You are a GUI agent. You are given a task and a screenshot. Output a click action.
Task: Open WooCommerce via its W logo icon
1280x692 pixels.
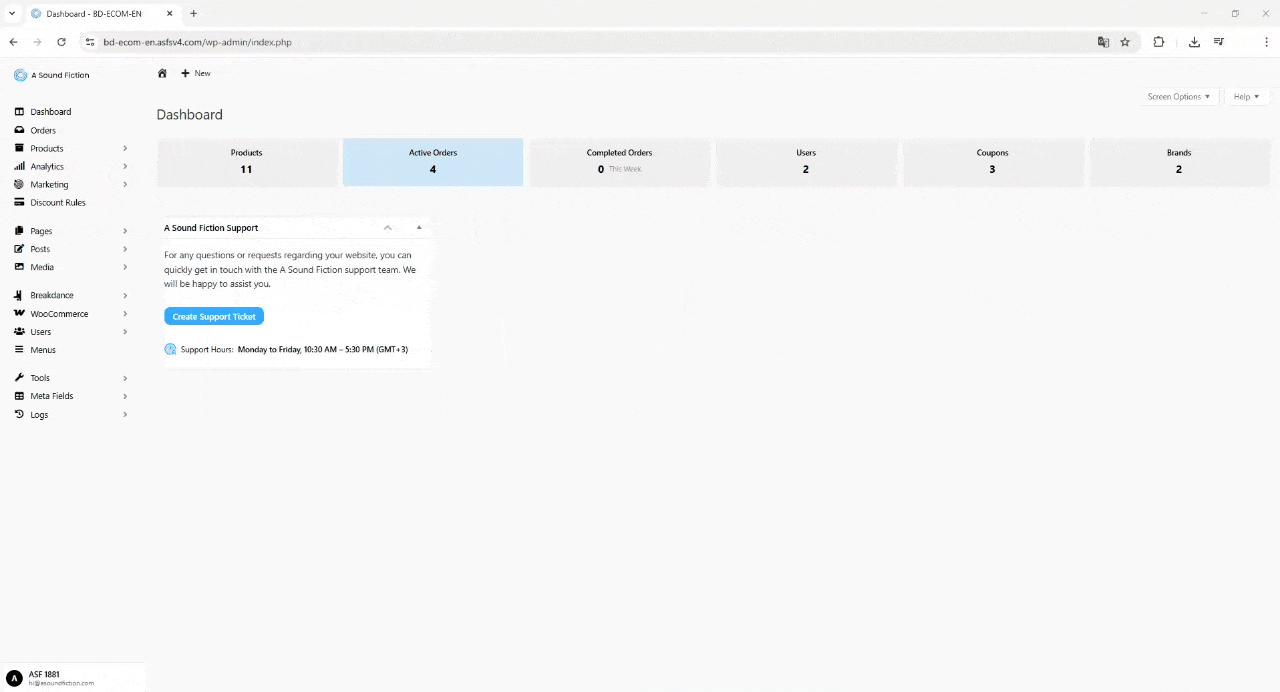click(19, 313)
